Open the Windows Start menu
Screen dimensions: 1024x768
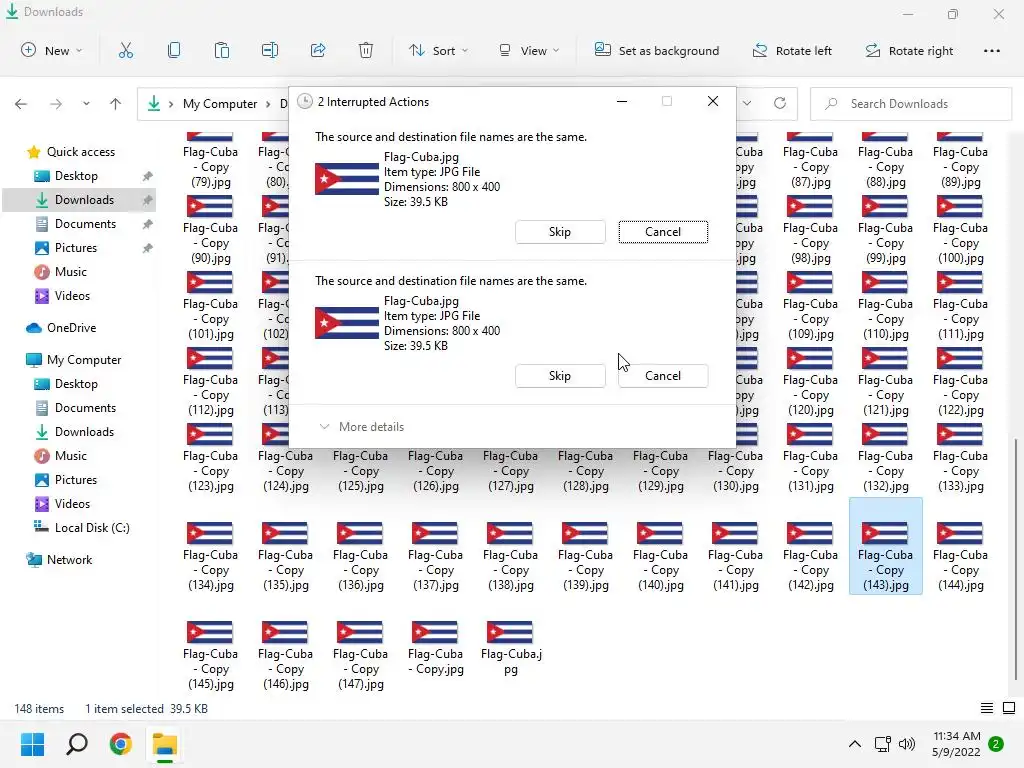[32, 744]
